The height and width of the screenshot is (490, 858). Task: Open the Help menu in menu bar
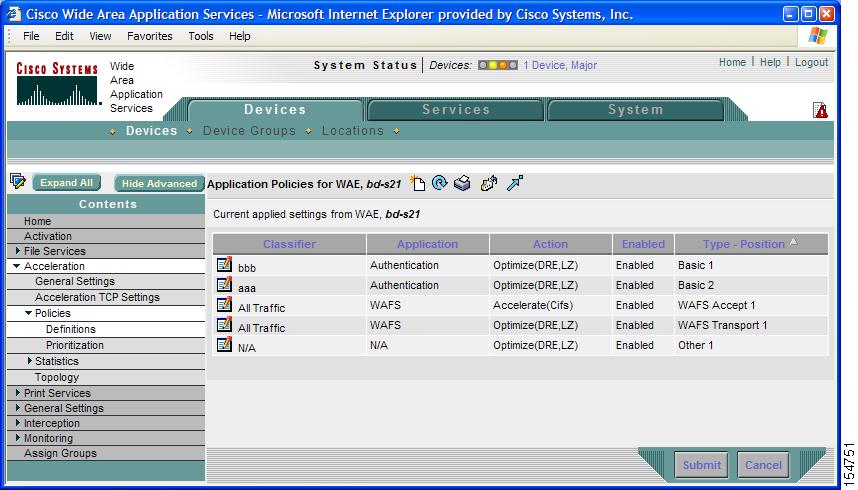pyautogui.click(x=240, y=36)
